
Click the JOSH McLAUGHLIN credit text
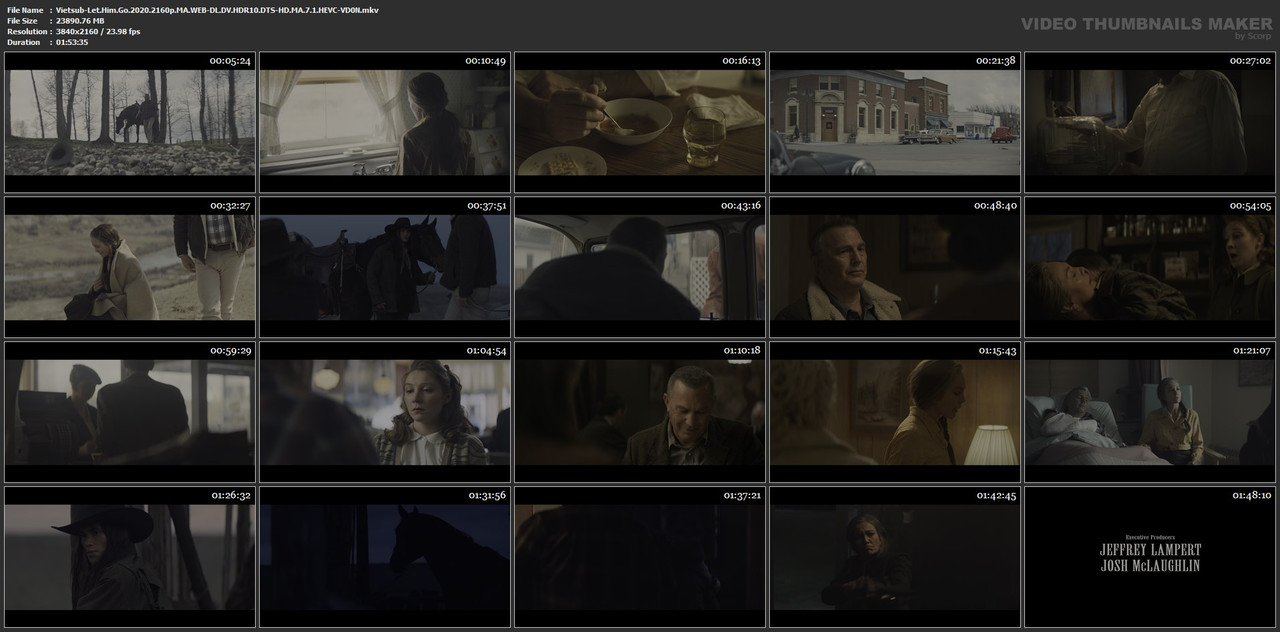[1150, 566]
